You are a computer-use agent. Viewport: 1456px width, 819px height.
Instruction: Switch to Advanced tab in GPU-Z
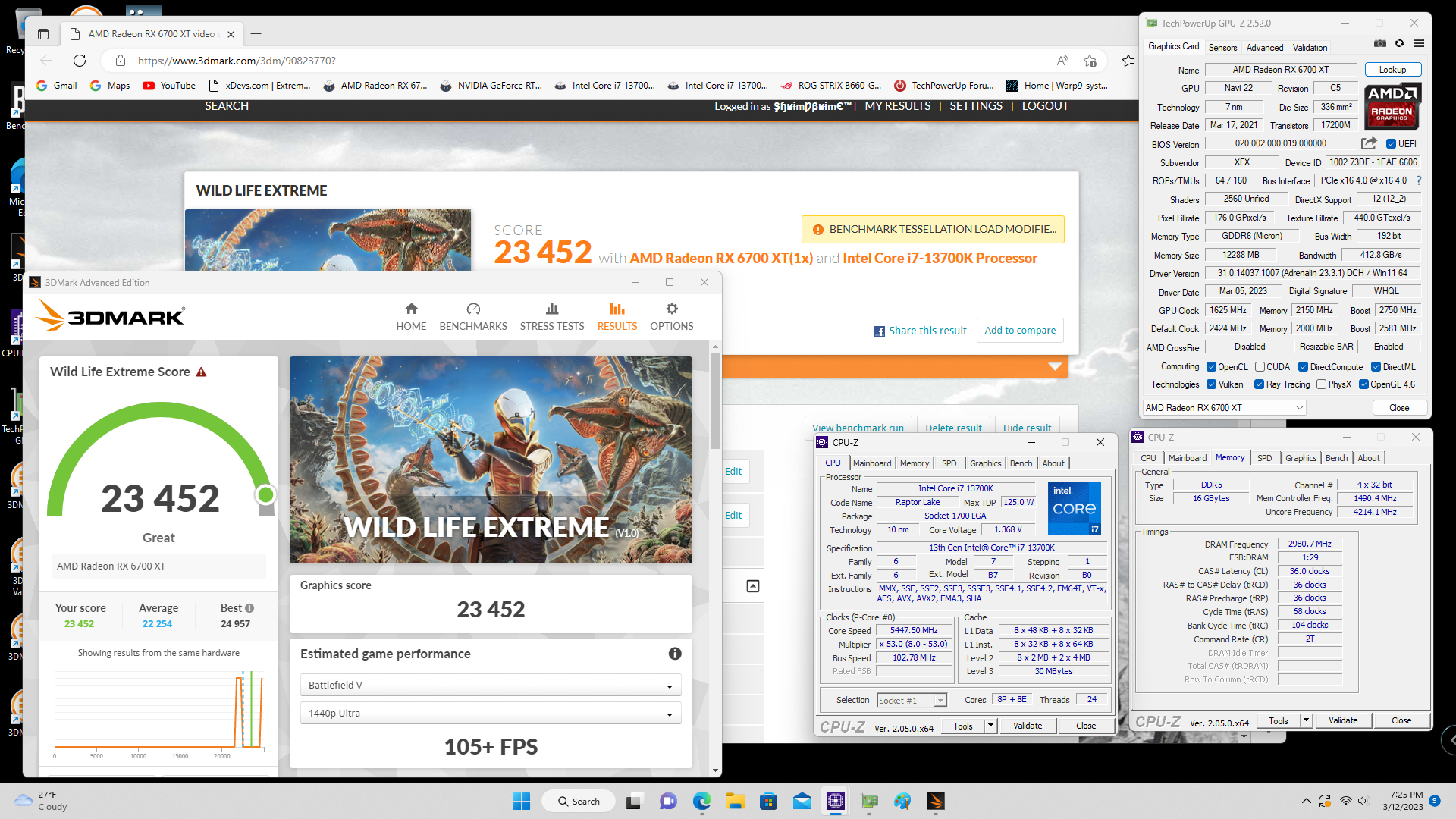(1265, 47)
